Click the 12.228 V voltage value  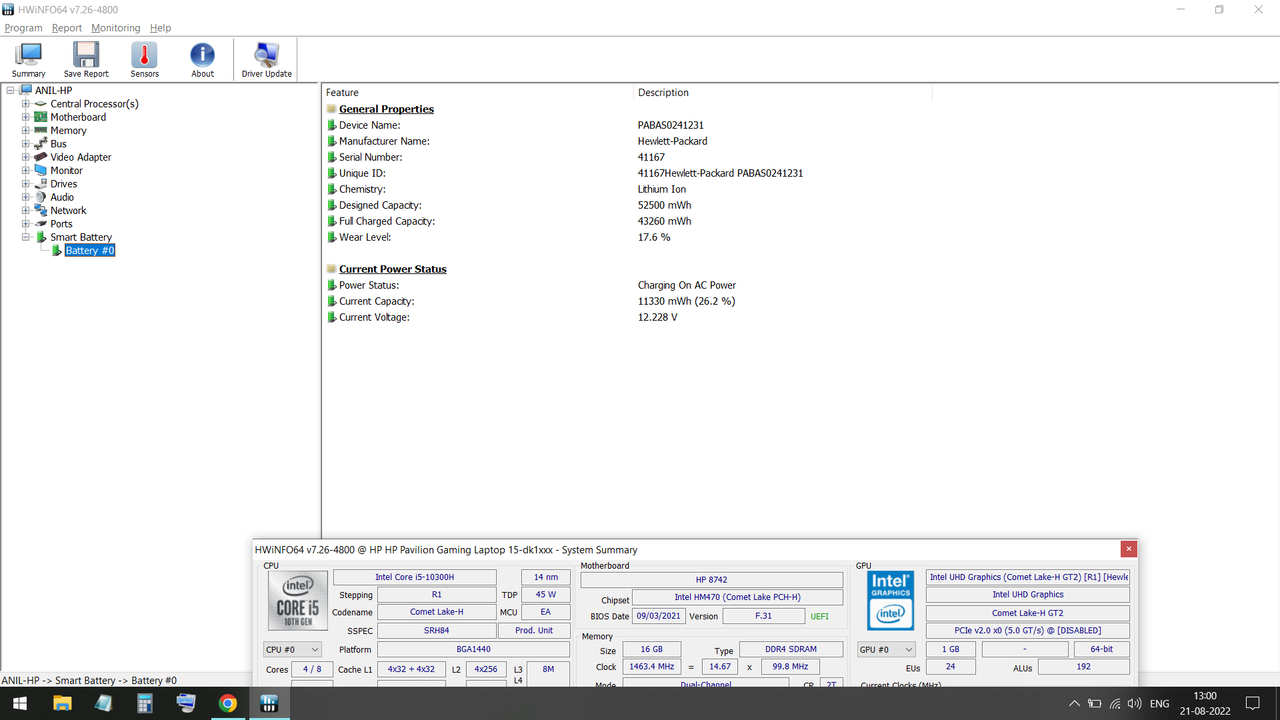(657, 317)
